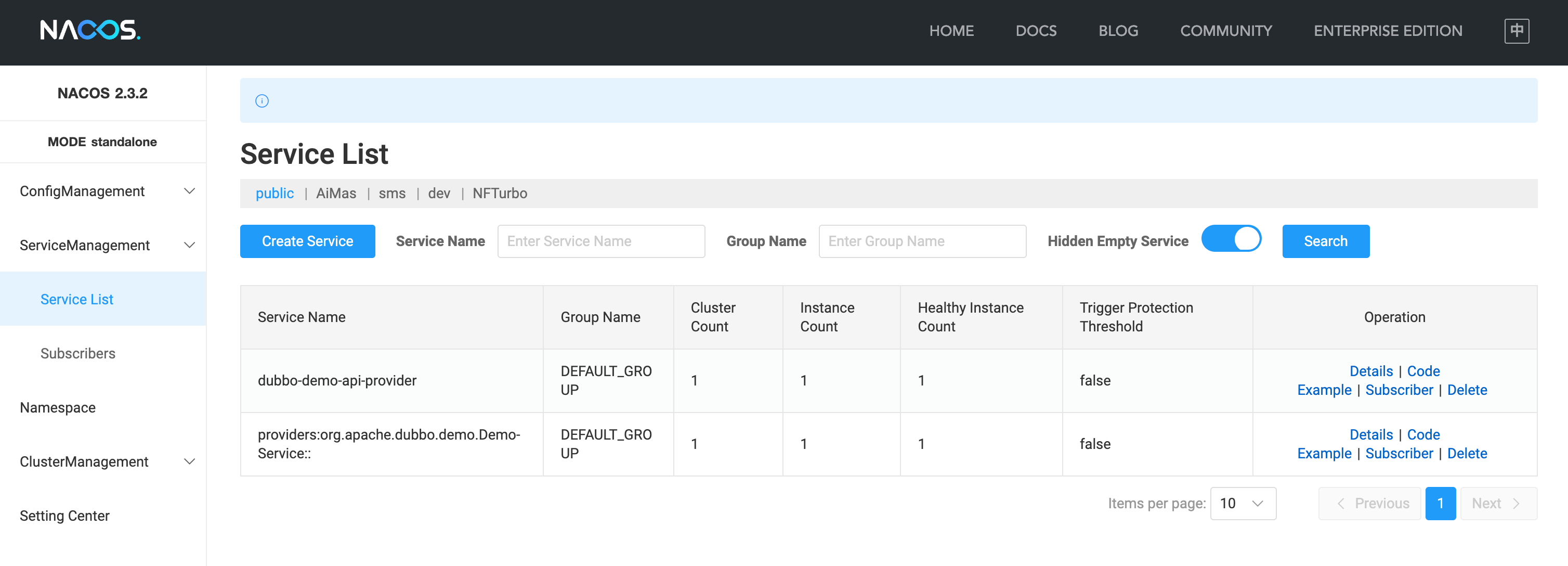Open the Items per page dropdown

1243,503
